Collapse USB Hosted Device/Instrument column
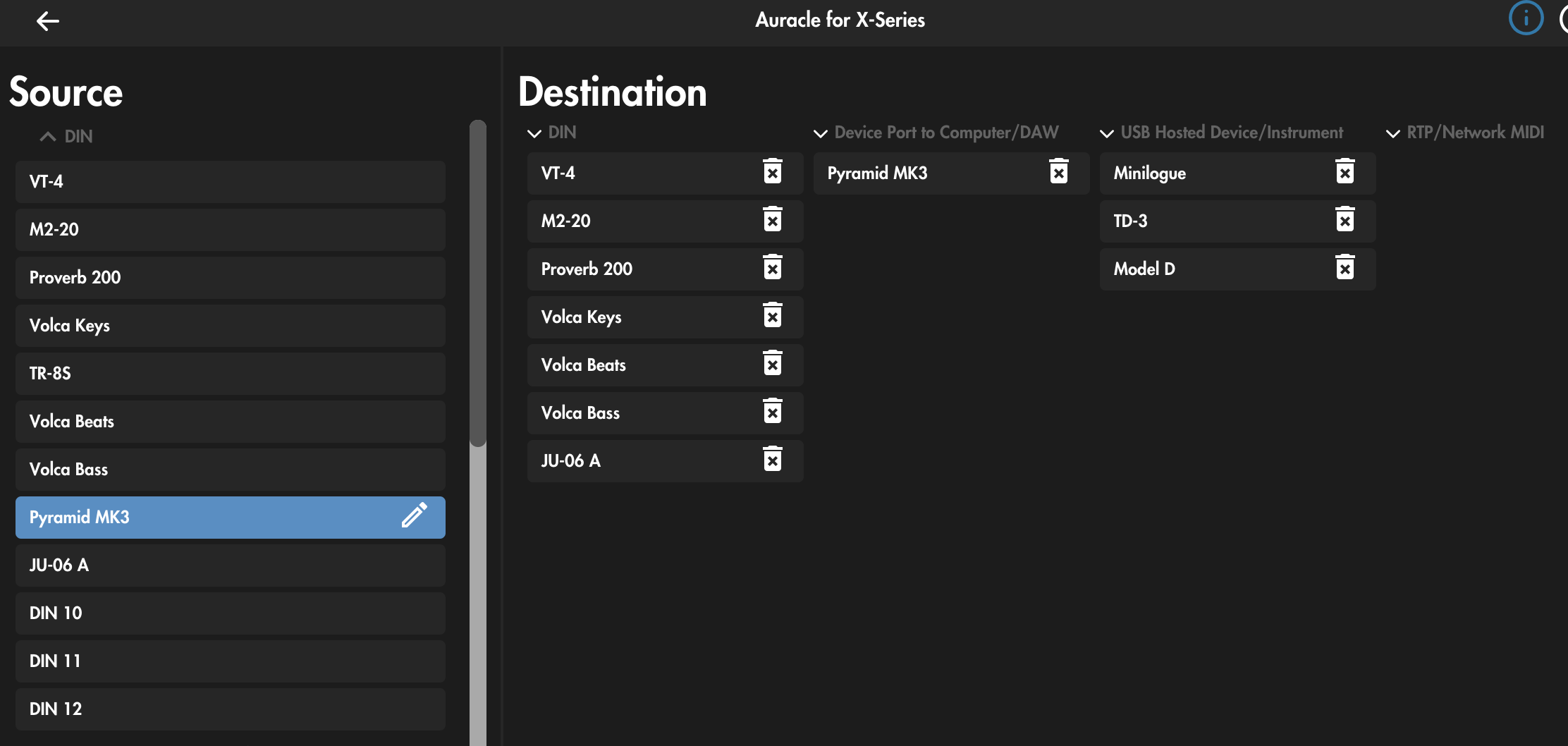The width and height of the screenshot is (1568, 746). click(x=1107, y=133)
